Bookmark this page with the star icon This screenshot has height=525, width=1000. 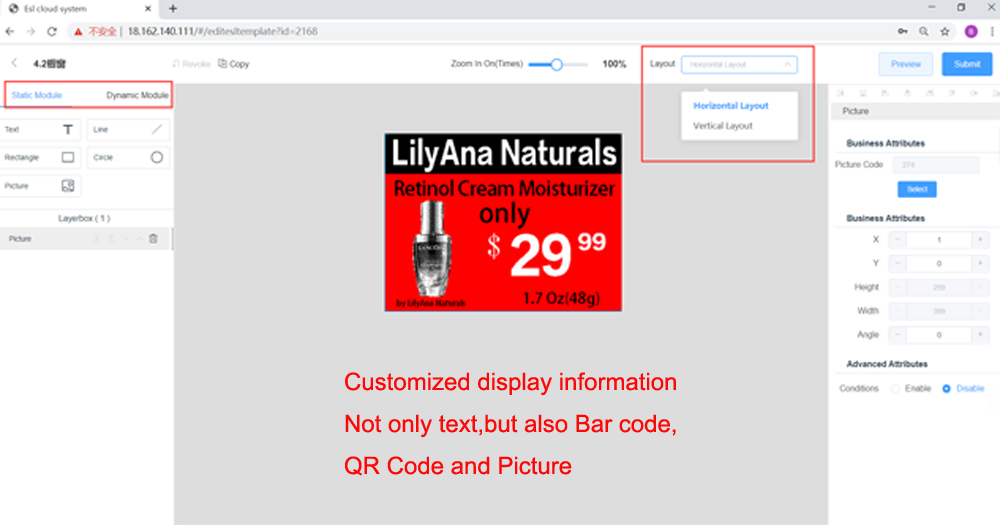[945, 31]
